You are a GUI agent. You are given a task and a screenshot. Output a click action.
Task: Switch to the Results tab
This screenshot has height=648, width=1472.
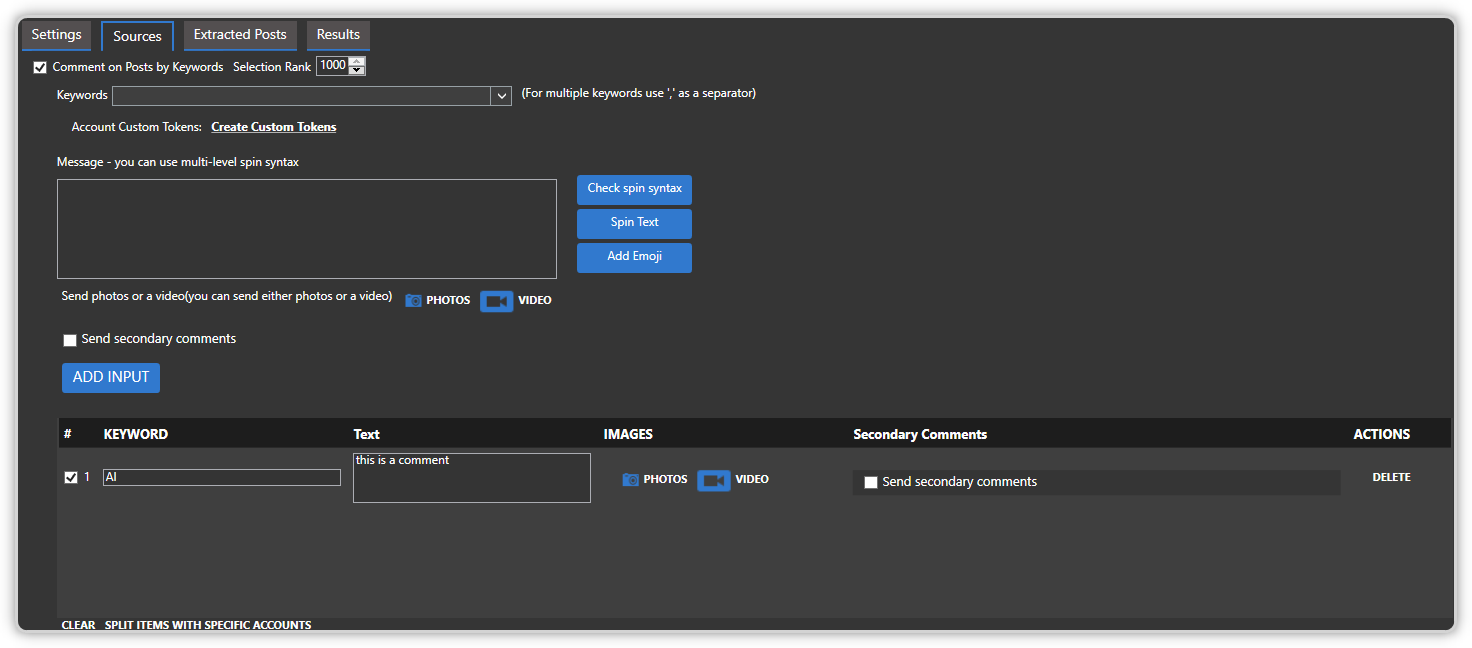point(338,33)
